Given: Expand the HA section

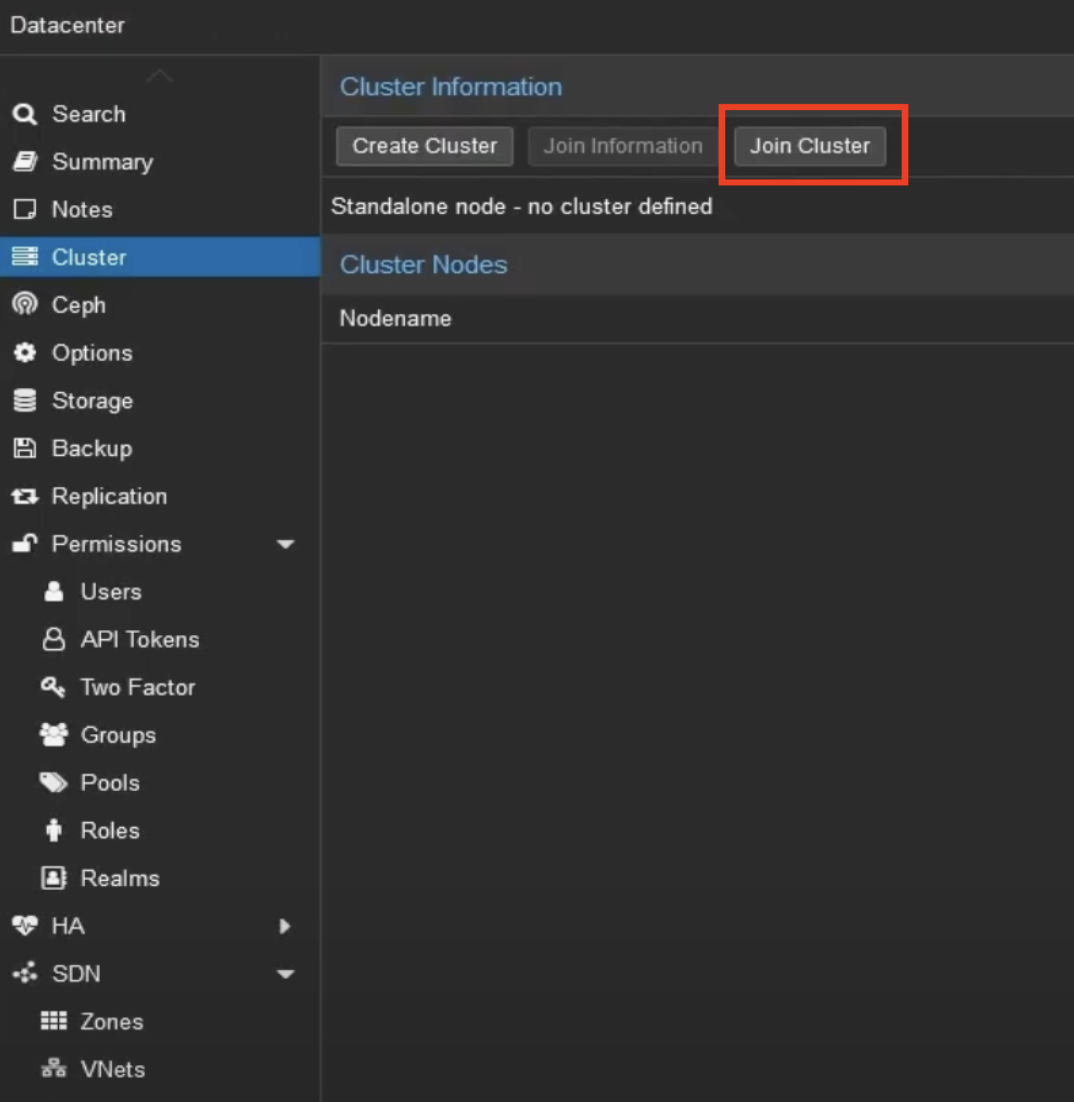Looking at the screenshot, I should [285, 926].
